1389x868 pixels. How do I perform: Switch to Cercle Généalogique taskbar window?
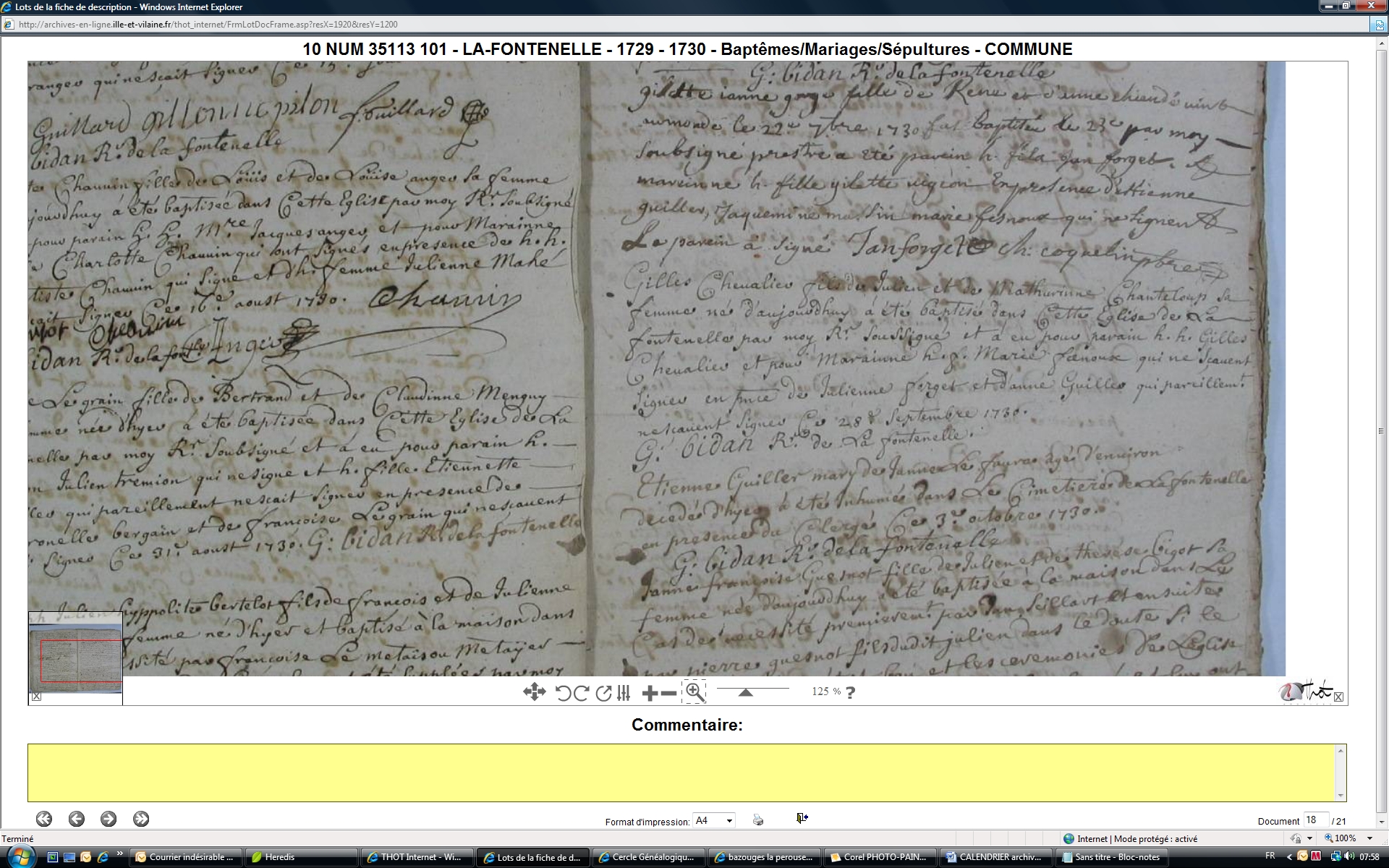[x=647, y=857]
